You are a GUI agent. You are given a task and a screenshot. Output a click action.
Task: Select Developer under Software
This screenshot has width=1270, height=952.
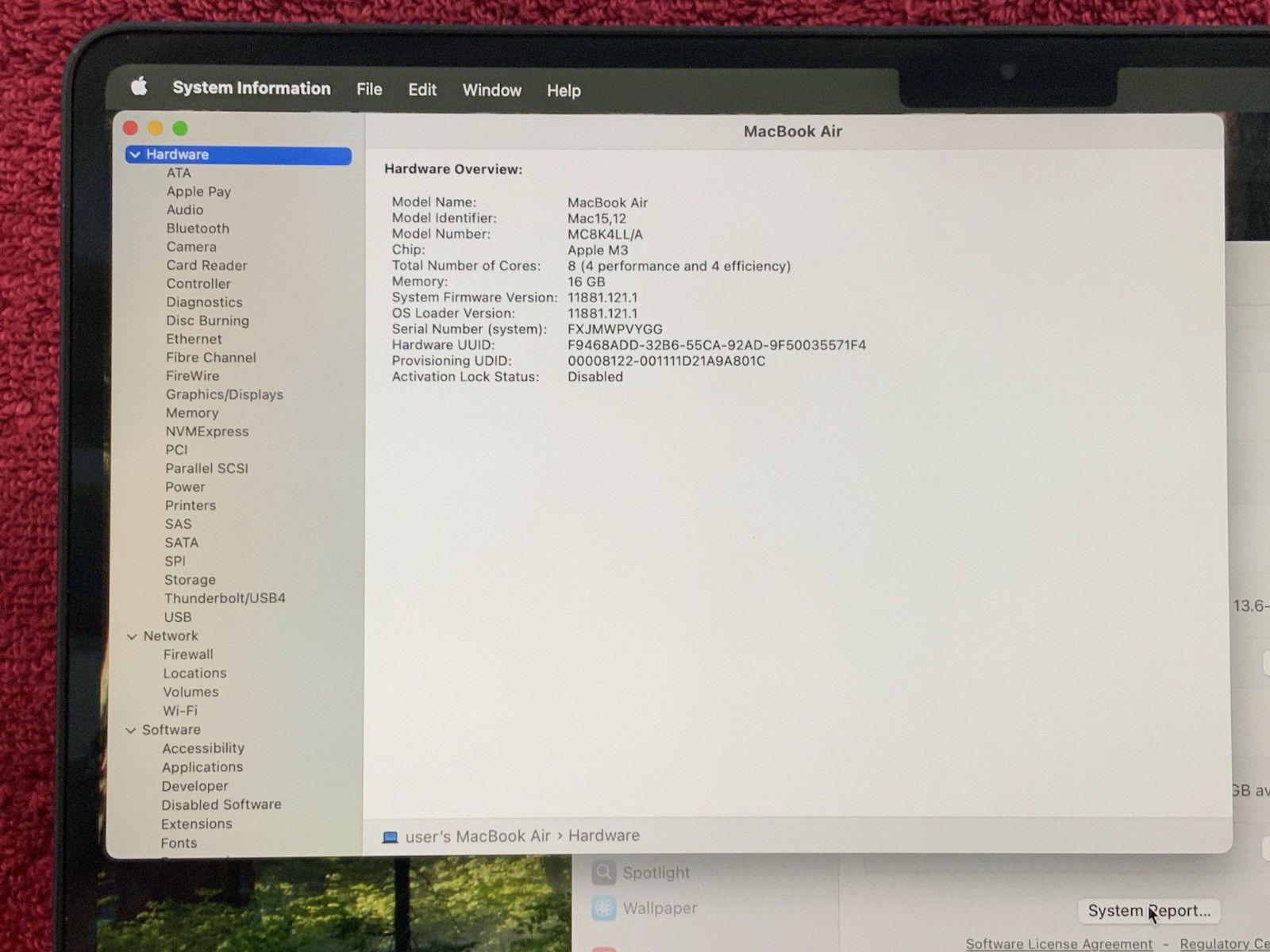pyautogui.click(x=194, y=786)
